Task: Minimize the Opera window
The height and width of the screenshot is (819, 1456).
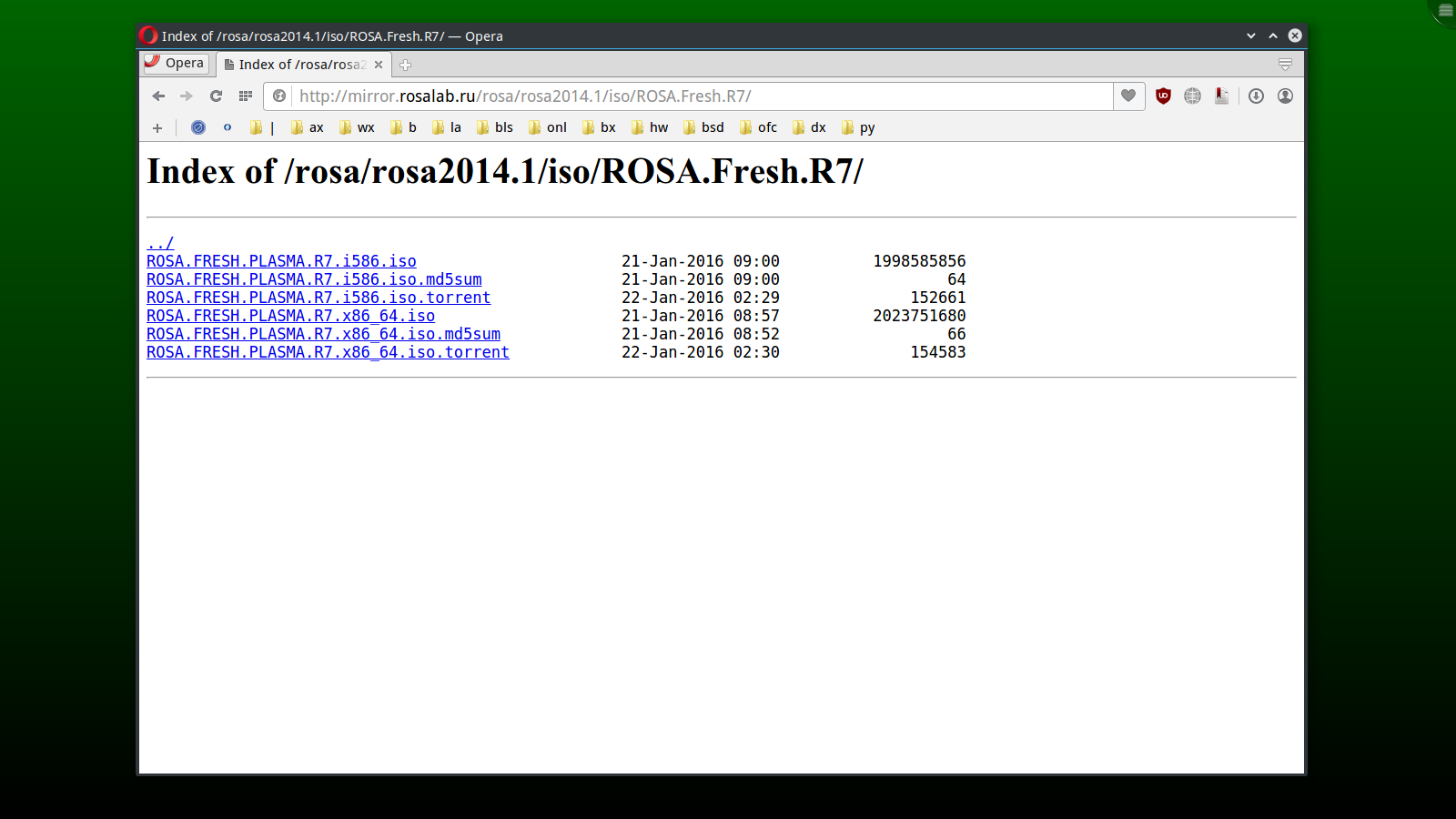Action: (1251, 35)
